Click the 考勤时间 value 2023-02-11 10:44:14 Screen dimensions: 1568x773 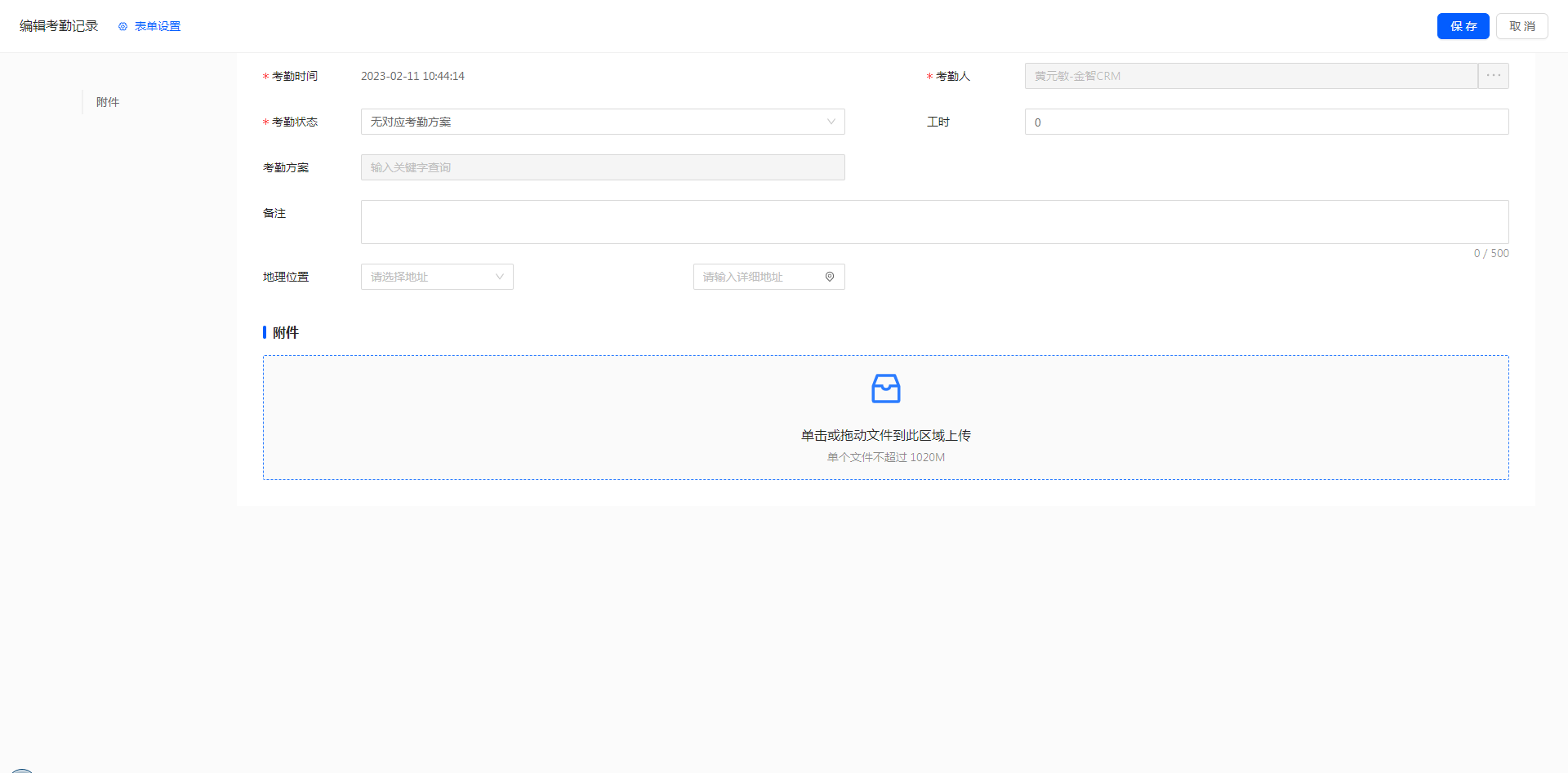[412, 76]
